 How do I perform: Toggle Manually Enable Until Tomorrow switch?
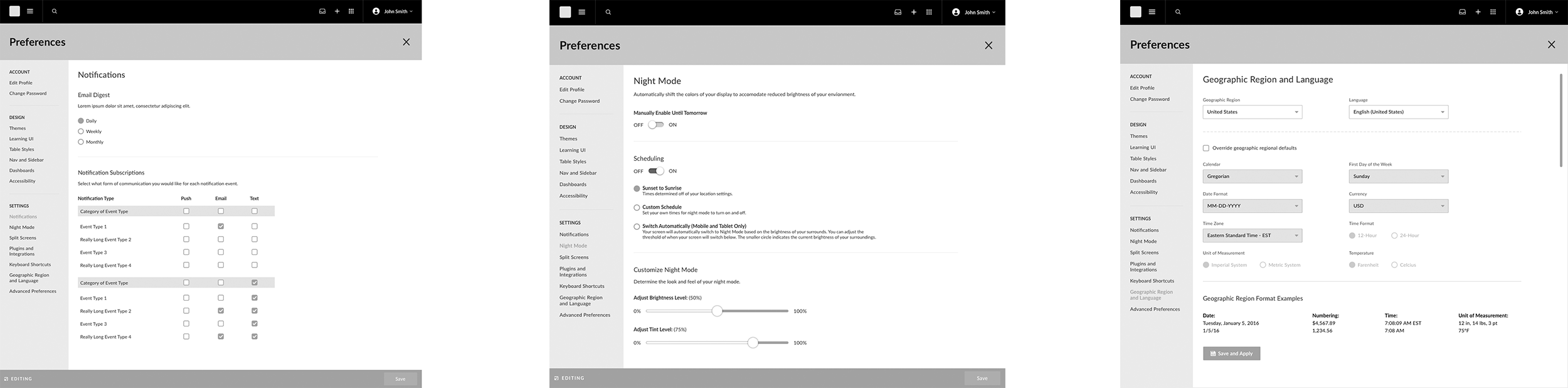coord(656,125)
